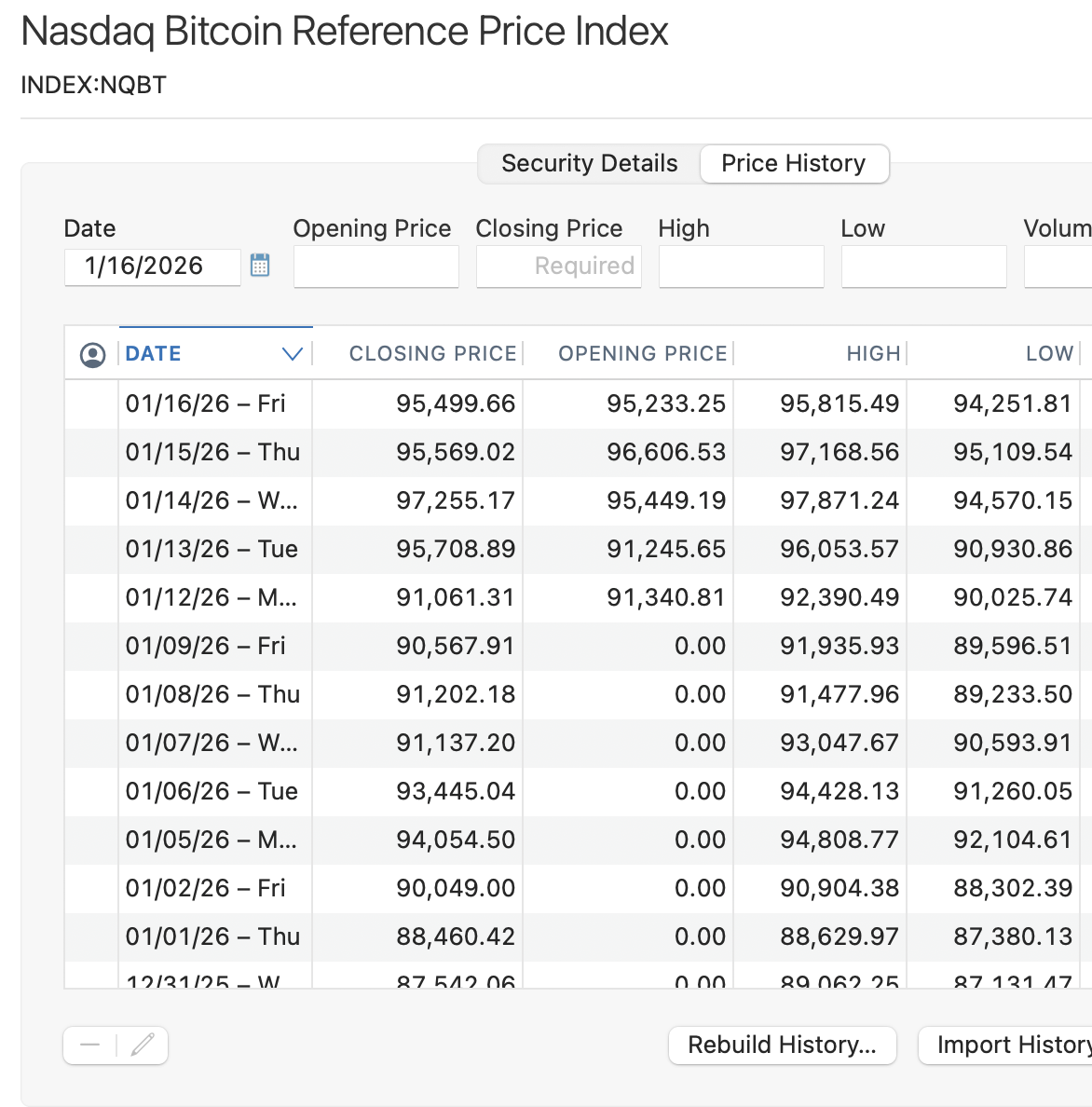Click the Opening Price input field
Image resolution: width=1092 pixels, height=1107 pixels.
point(375,266)
